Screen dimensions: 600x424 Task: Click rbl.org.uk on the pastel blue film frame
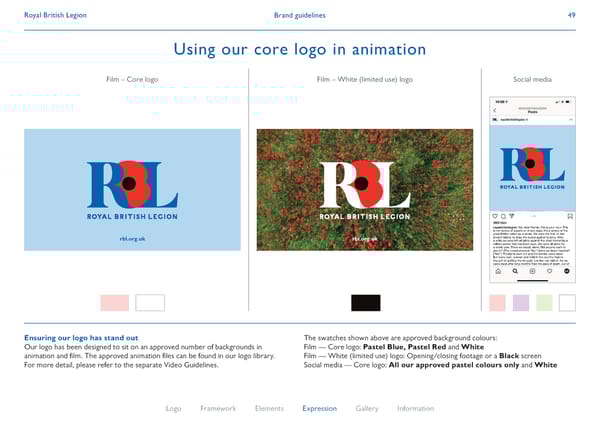[132, 239]
